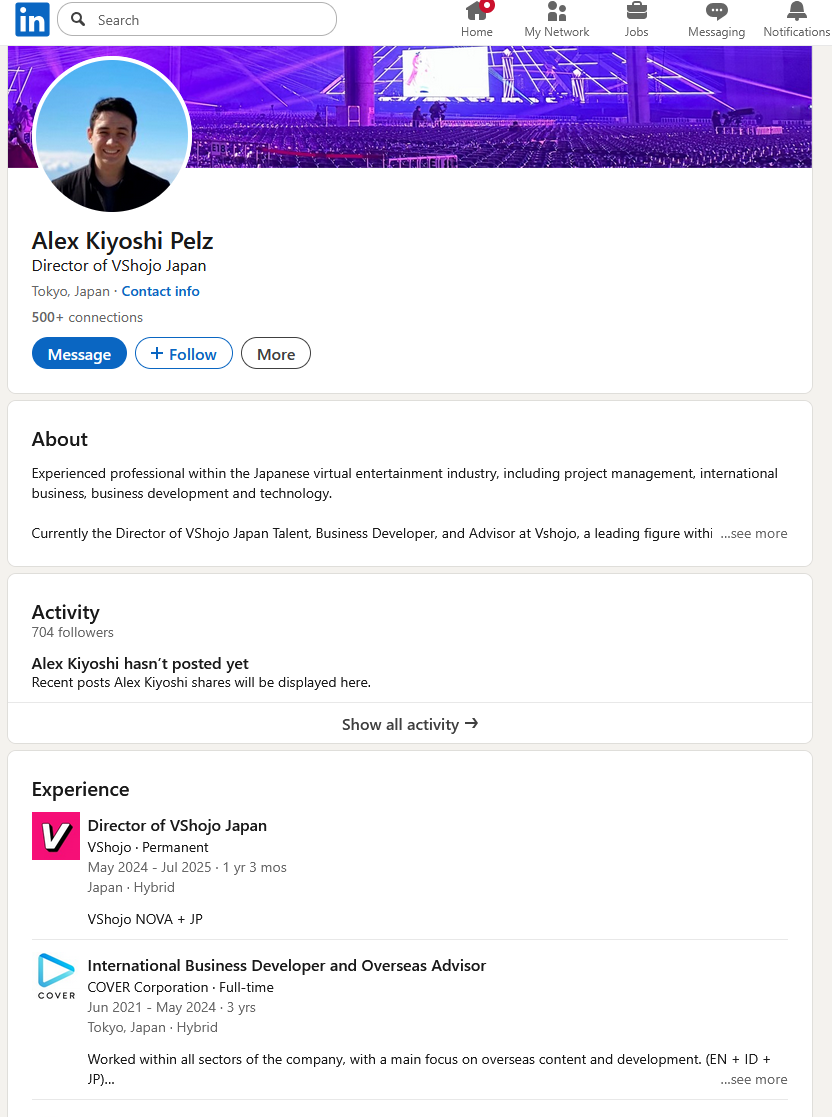This screenshot has height=1117, width=832.
Task: Click the LinkedIn logo icon
Action: [32, 20]
